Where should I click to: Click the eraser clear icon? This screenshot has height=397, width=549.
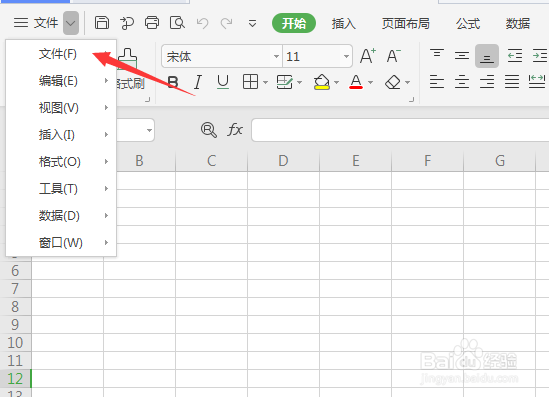coord(393,82)
